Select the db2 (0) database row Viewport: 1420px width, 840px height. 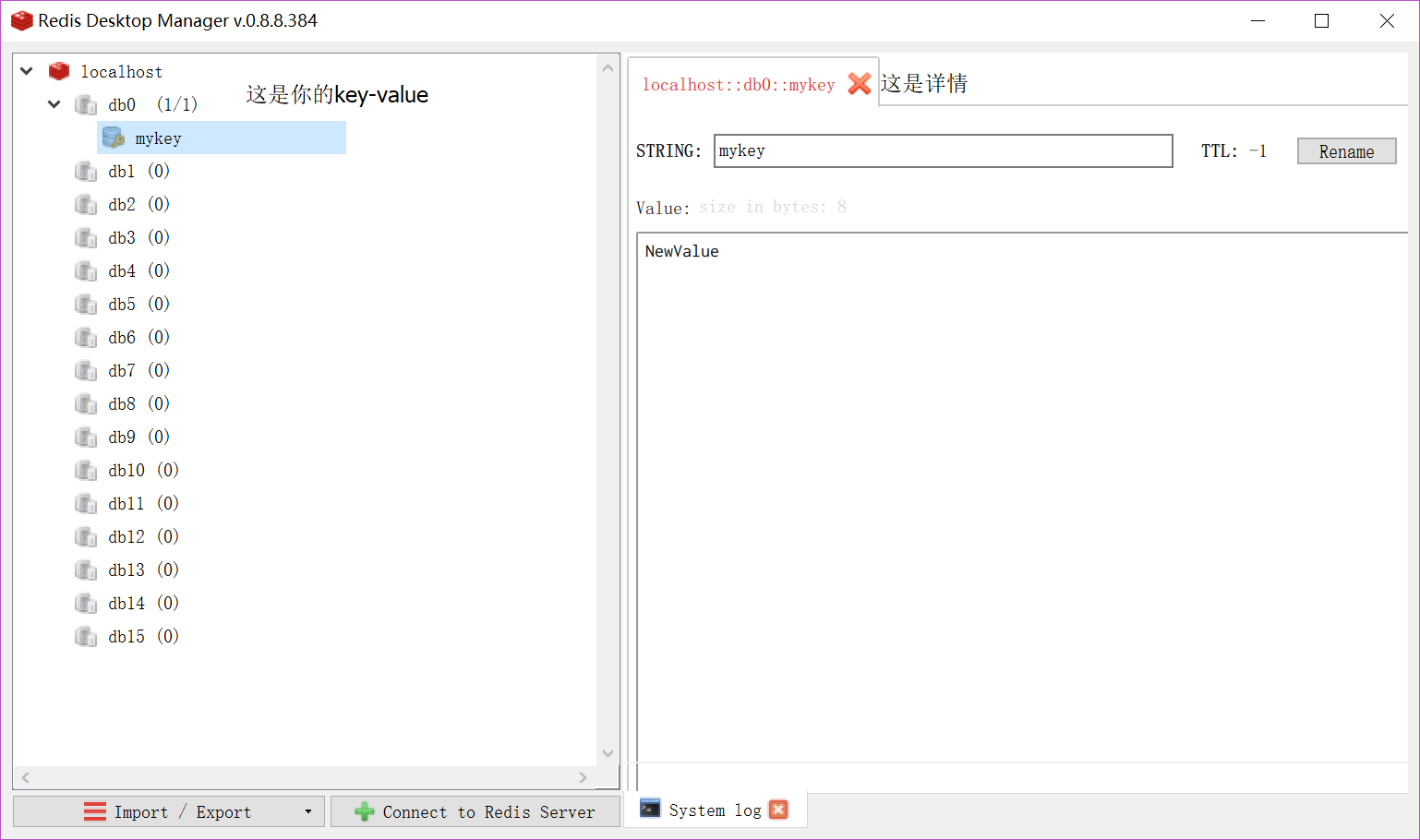tap(138, 204)
